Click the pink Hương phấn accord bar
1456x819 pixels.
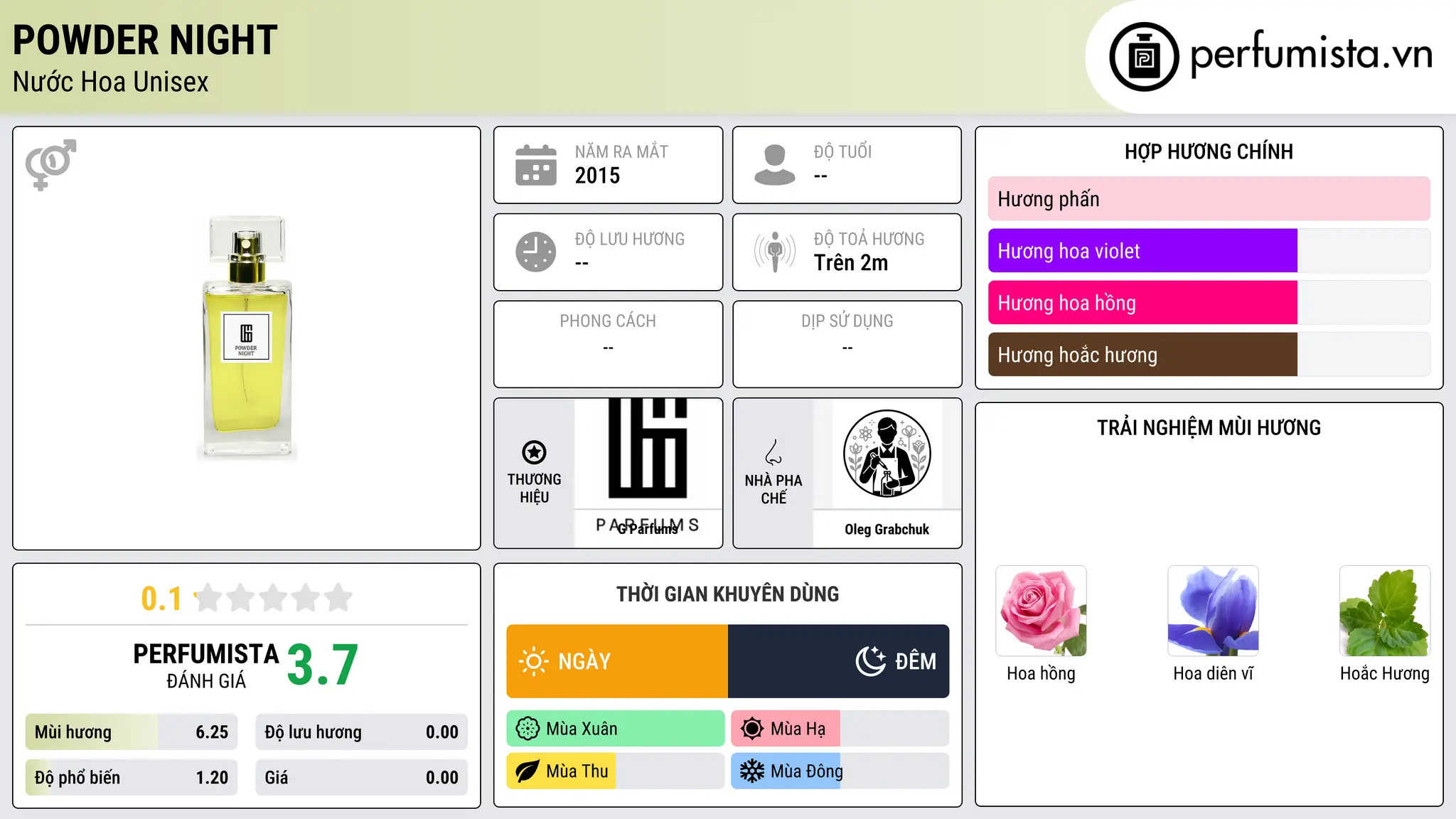click(x=1209, y=199)
